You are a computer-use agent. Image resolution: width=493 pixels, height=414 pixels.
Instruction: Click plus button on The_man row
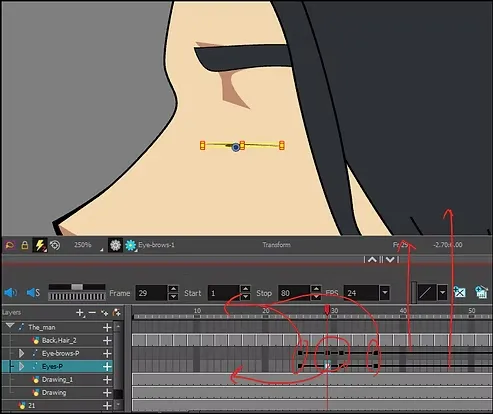[107, 327]
